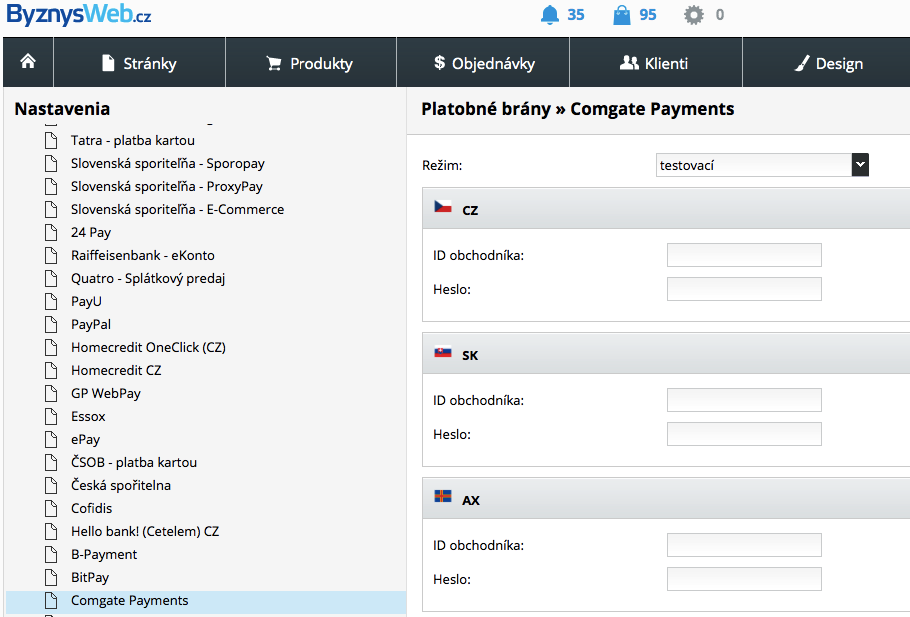Select ePay gateway

tap(85, 439)
